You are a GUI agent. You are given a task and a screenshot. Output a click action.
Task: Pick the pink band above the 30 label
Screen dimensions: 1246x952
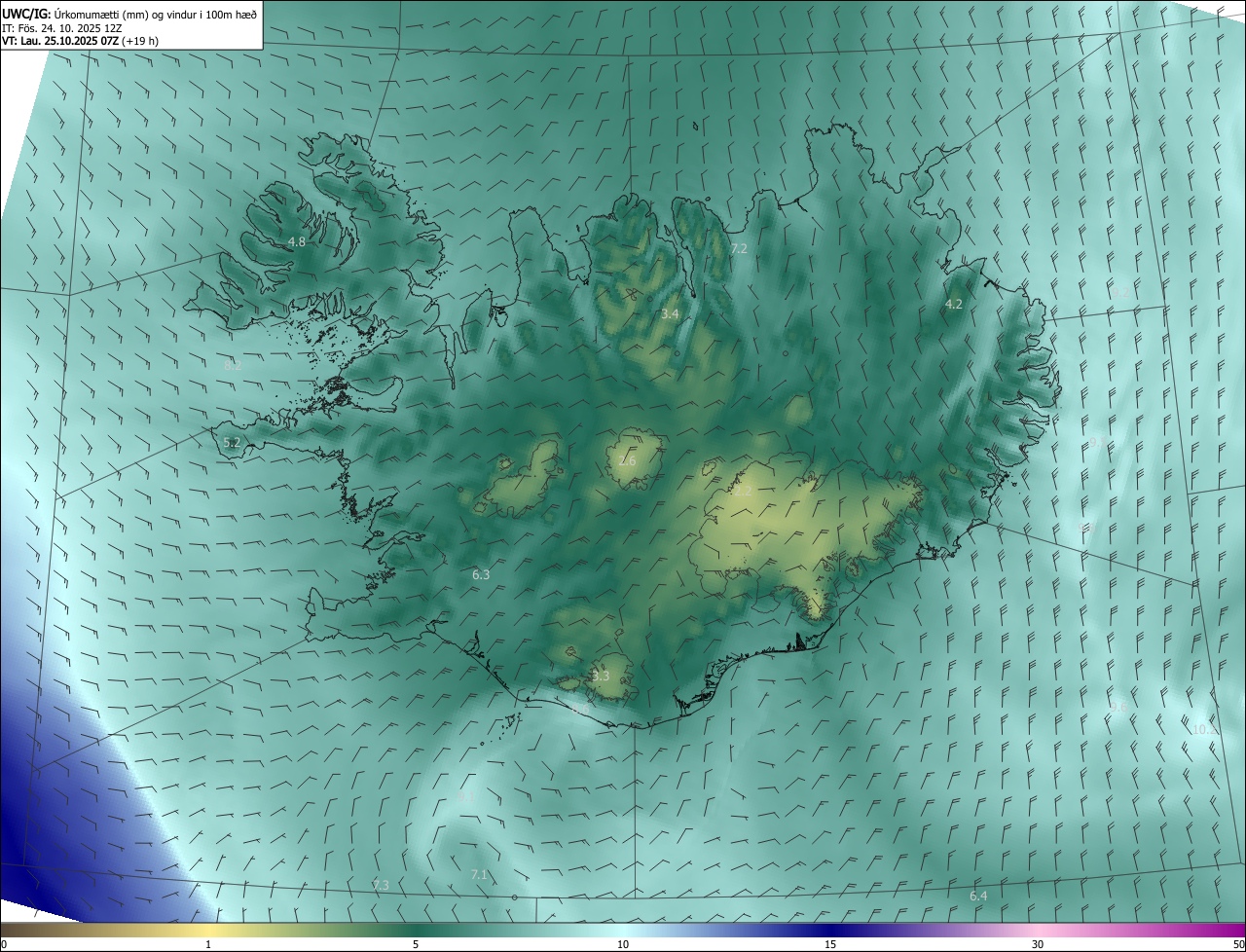tap(1038, 930)
